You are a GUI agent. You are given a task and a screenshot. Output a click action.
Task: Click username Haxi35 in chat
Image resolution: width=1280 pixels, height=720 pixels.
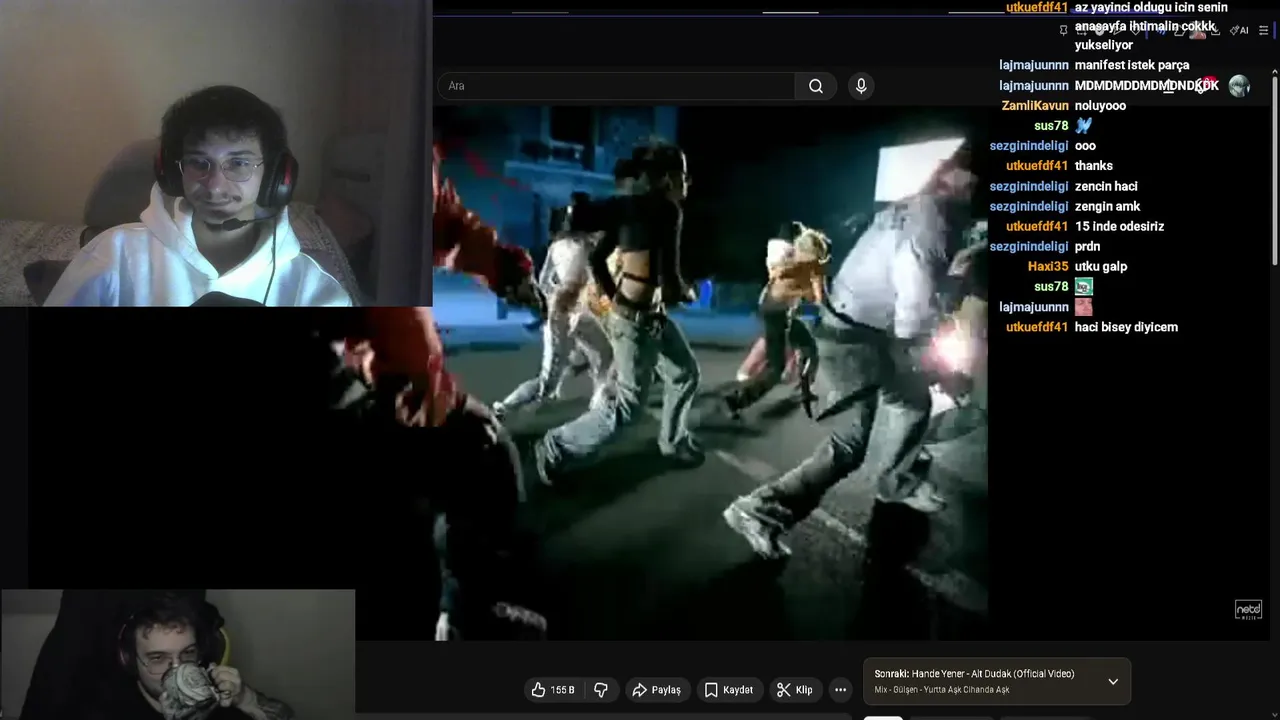click(1048, 267)
